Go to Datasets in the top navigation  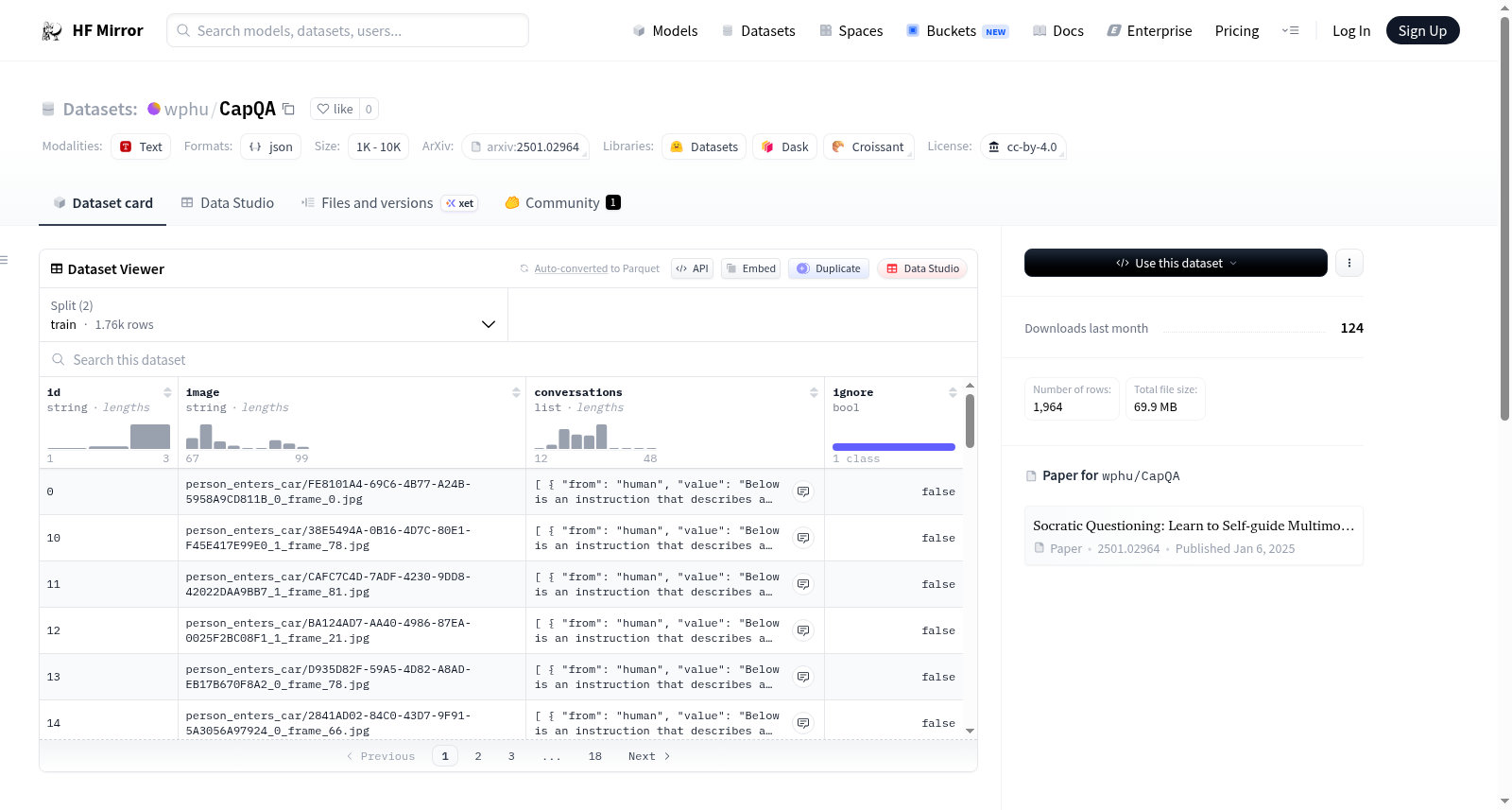[759, 31]
